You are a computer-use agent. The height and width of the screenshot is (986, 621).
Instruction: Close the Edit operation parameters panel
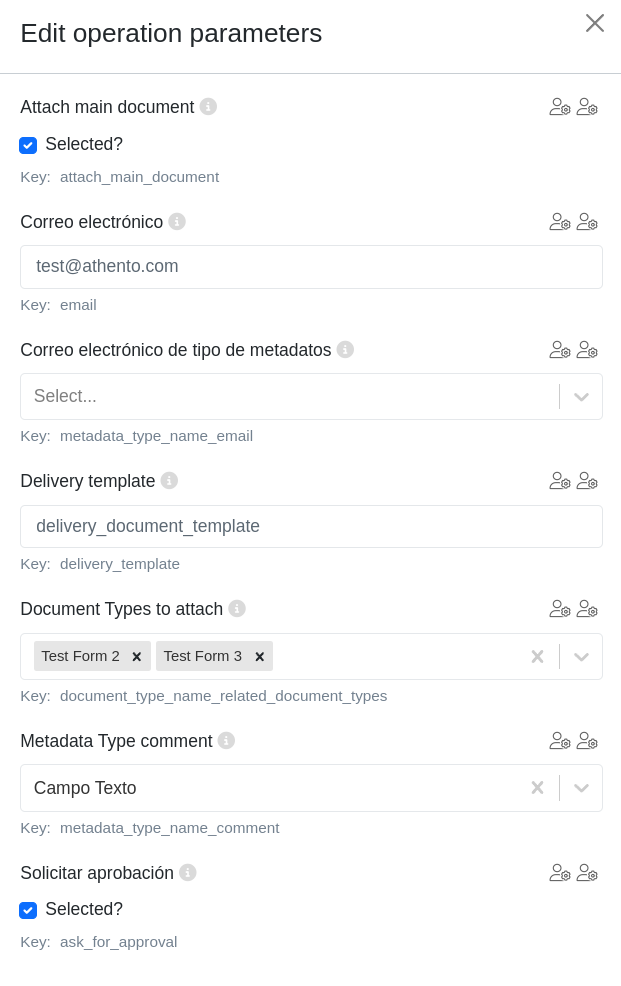595,23
